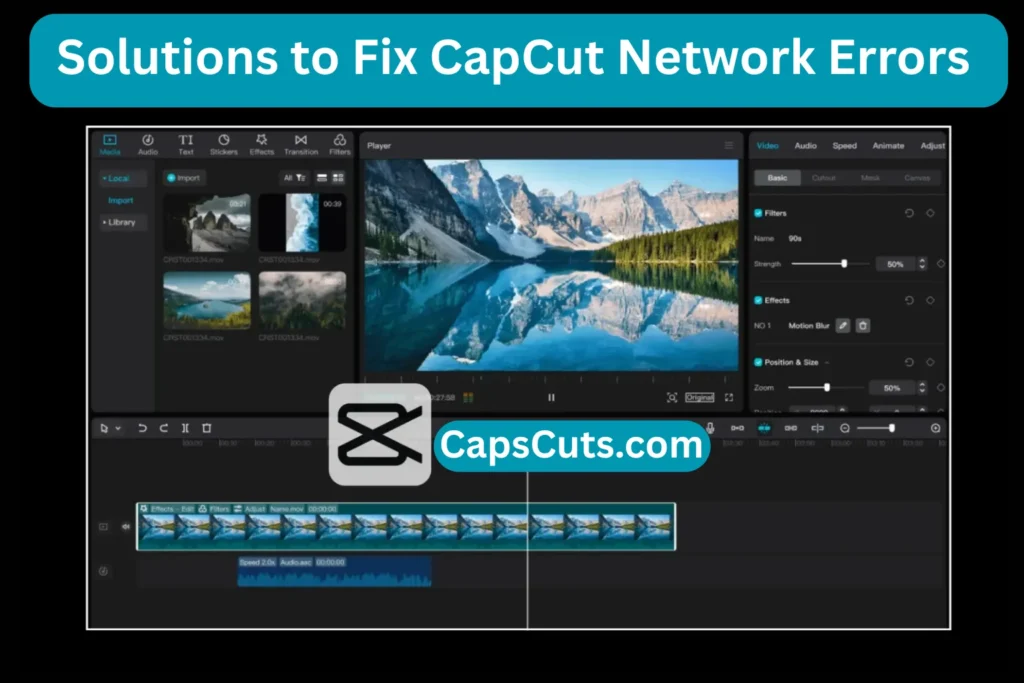Adjust Strength value with stepper arrows

pyautogui.click(x=922, y=264)
